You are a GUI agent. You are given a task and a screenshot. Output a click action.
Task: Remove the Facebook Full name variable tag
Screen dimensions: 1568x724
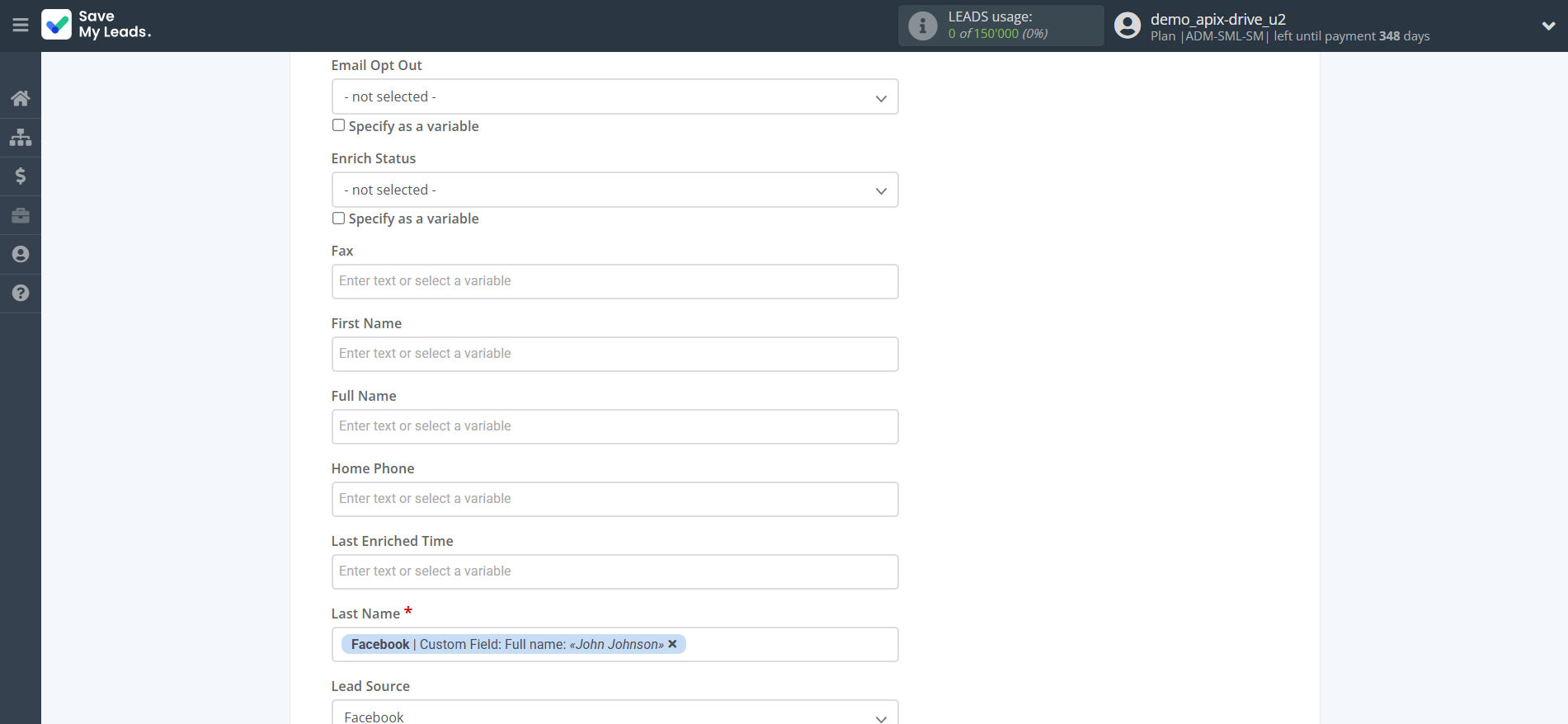(x=672, y=644)
